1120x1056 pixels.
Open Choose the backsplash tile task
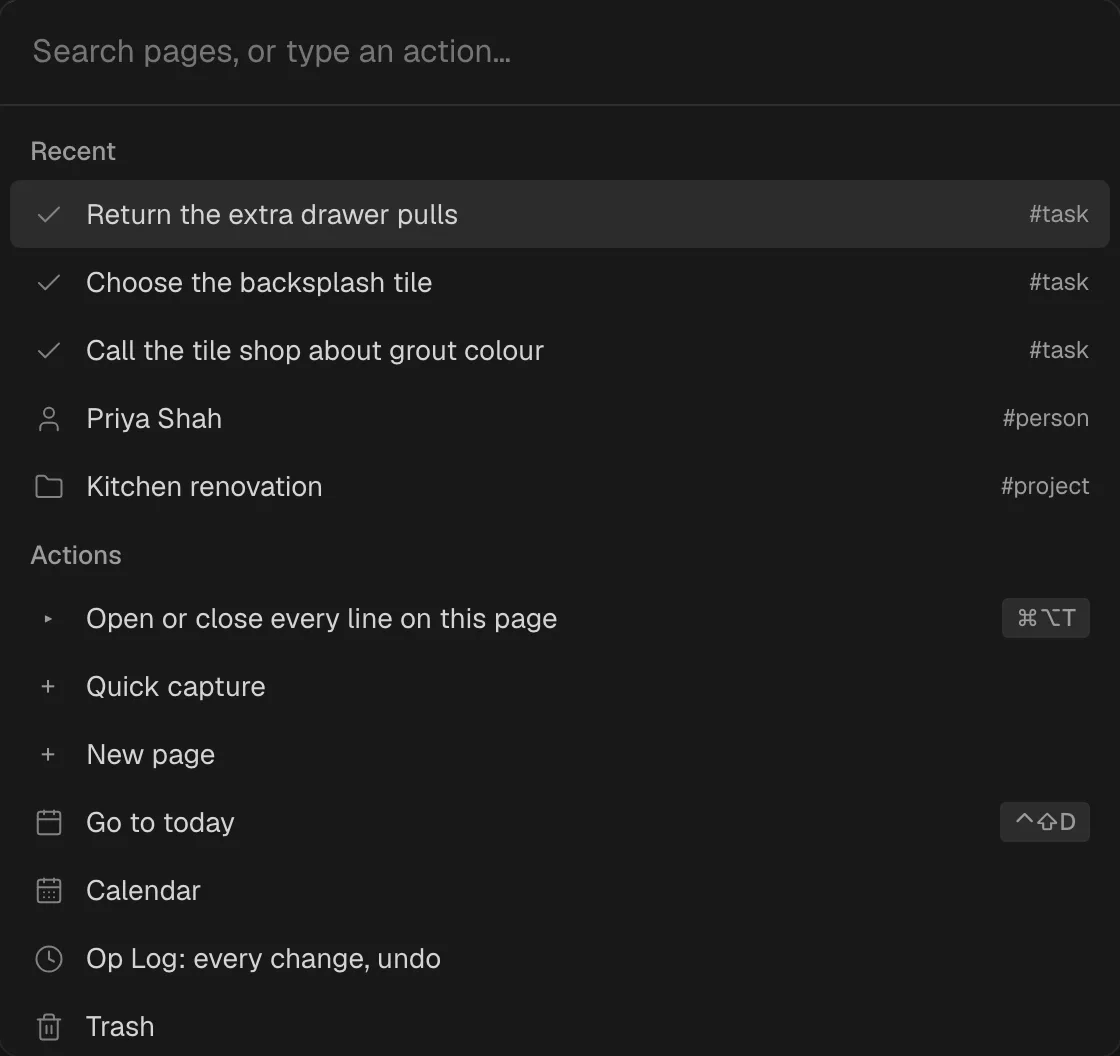560,282
